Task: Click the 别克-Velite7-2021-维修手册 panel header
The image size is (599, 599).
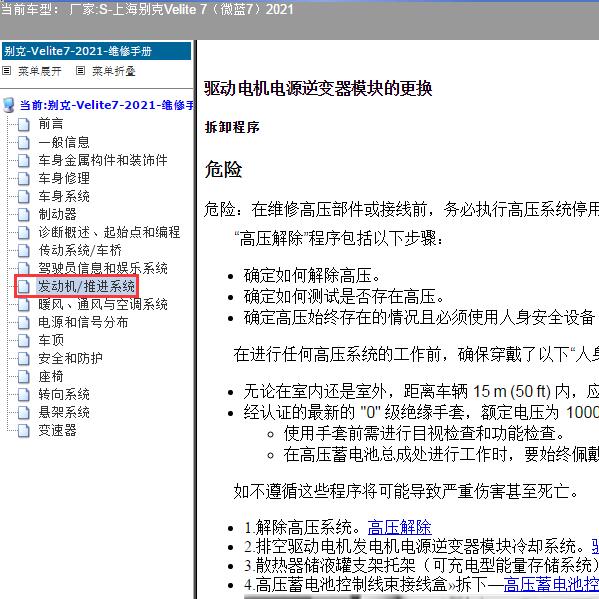Action: click(96, 51)
